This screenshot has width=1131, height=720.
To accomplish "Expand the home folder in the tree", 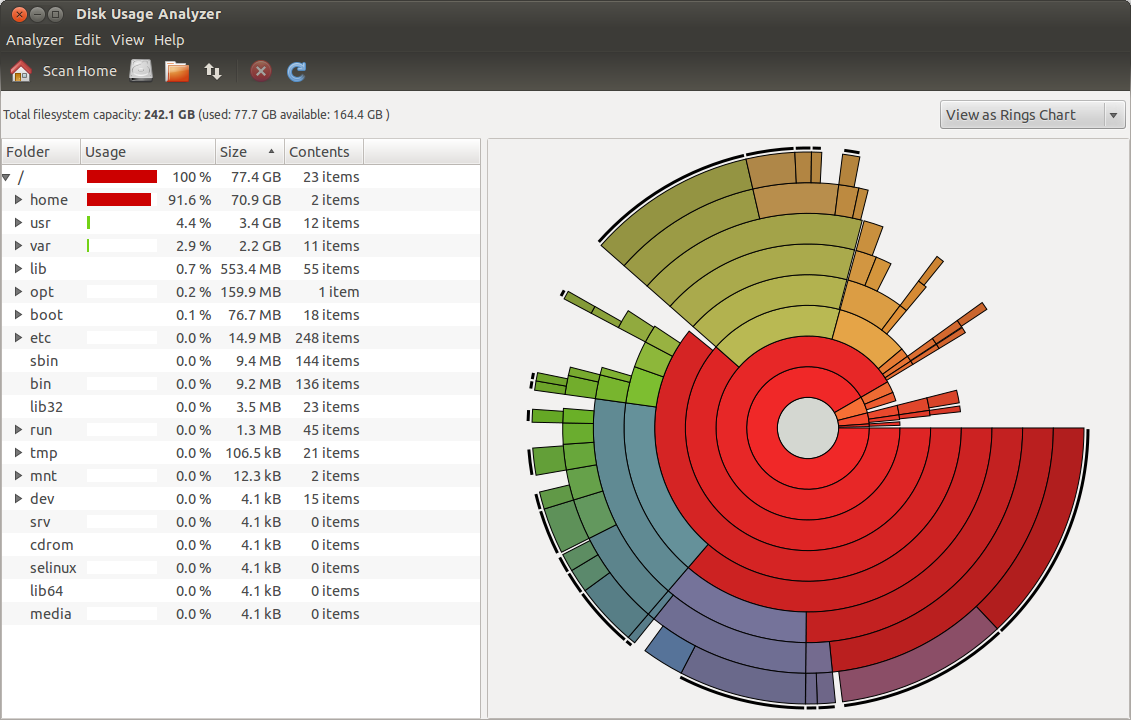I will pos(19,200).
